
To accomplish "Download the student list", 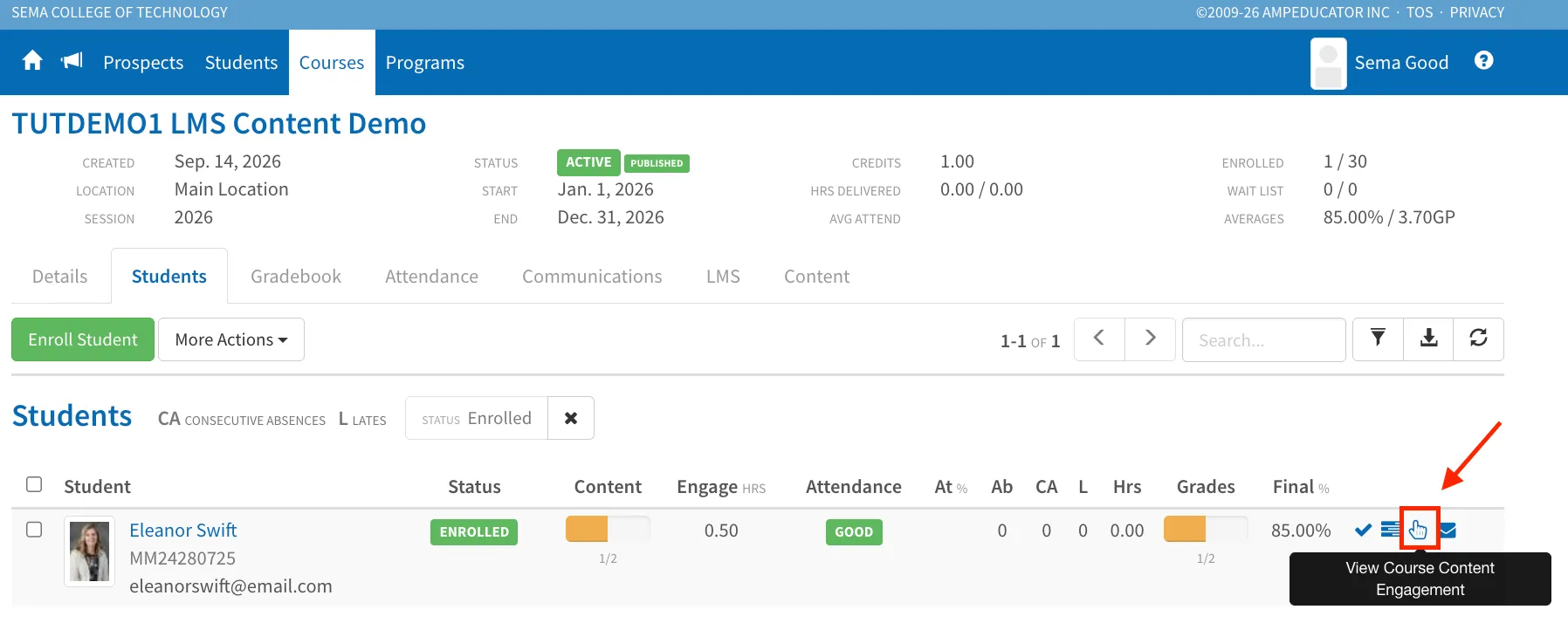I will coord(1428,339).
